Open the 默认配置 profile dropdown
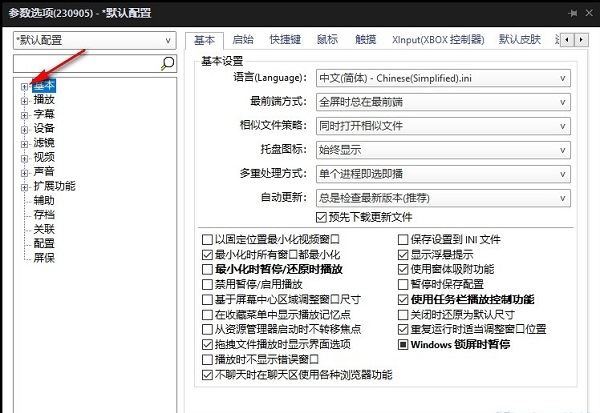This screenshot has height=413, width=600. point(94,40)
